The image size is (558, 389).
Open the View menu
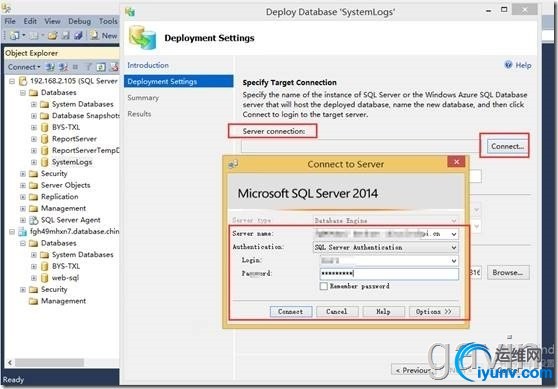[x=52, y=21]
